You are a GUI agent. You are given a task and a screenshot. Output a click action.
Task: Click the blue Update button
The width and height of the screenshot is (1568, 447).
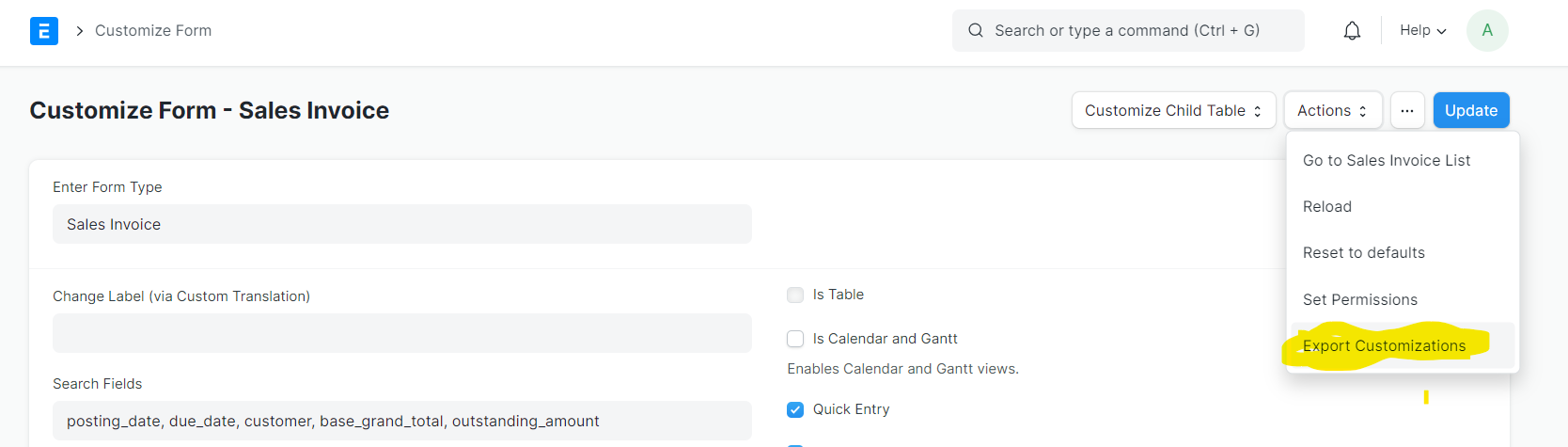click(x=1471, y=110)
